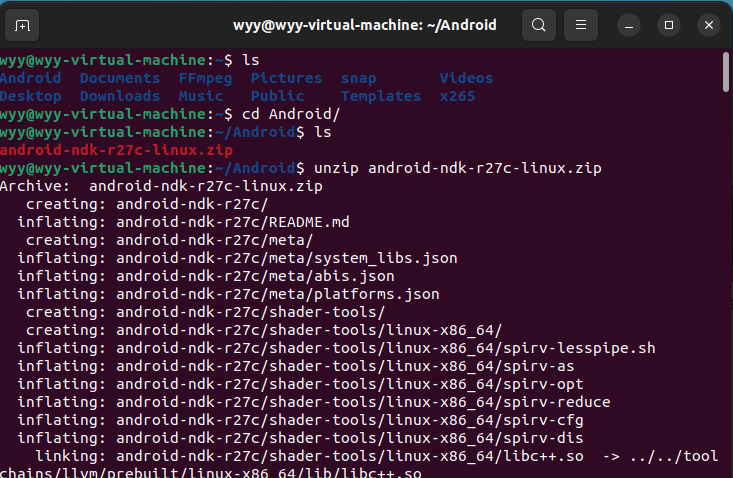Maximize the terminal window

(x=669, y=24)
